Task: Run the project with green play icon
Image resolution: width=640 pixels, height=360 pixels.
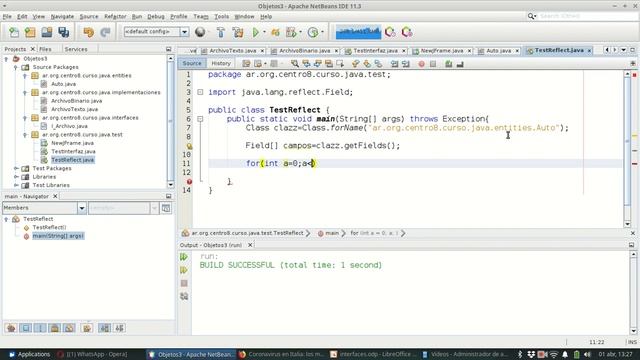Action: pyautogui.click(x=256, y=32)
